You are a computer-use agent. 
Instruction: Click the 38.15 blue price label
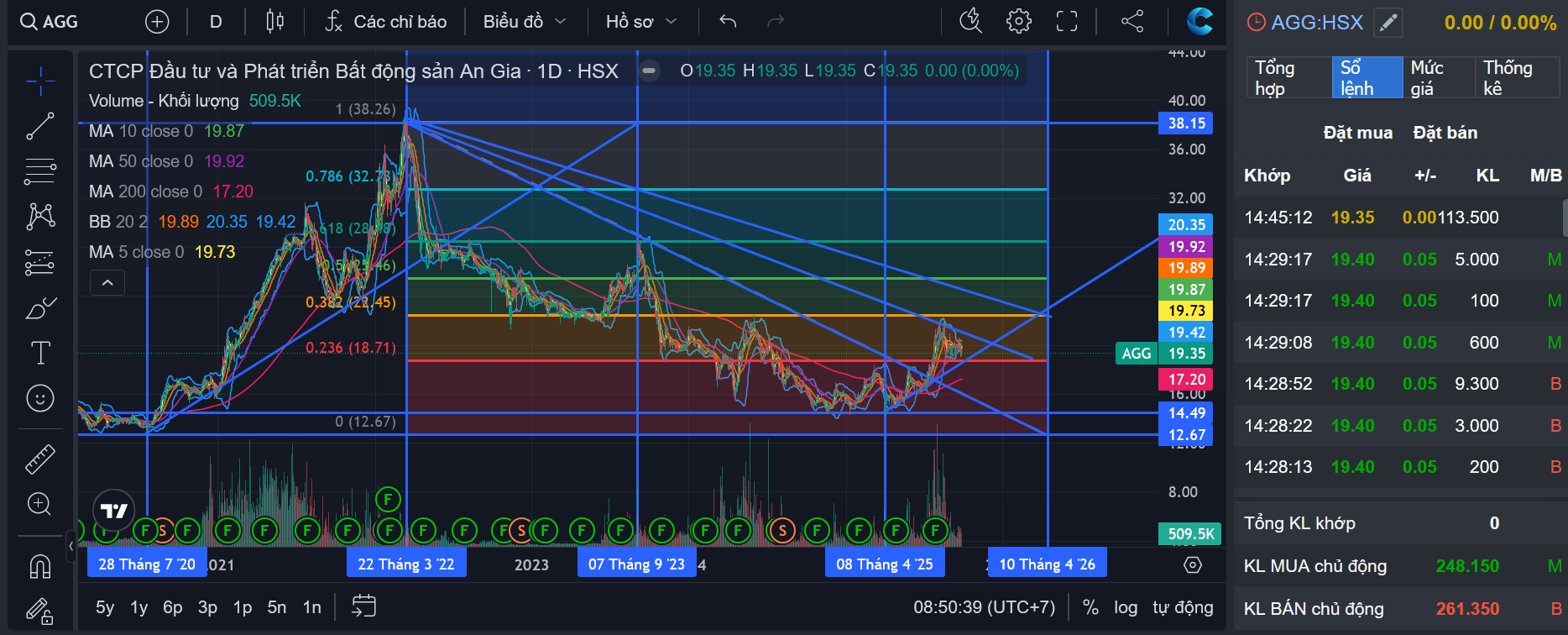tap(1186, 123)
